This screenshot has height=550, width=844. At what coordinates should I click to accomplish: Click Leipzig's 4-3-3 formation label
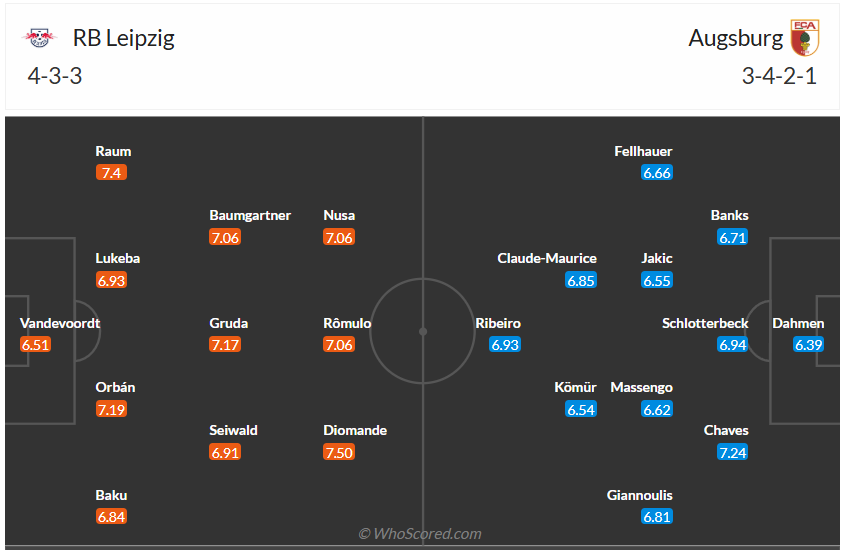tap(56, 76)
